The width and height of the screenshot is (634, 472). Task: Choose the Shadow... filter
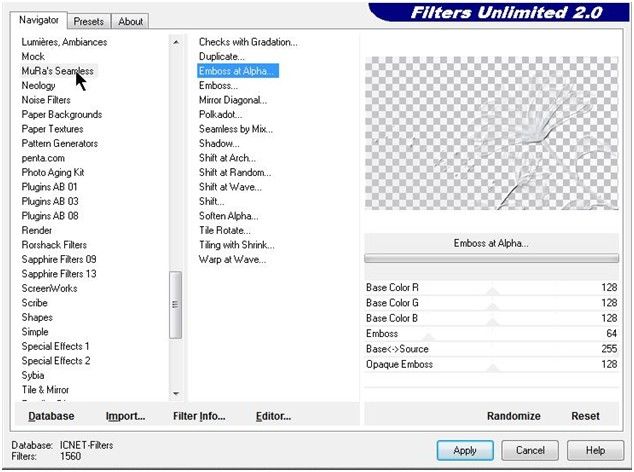pos(219,144)
